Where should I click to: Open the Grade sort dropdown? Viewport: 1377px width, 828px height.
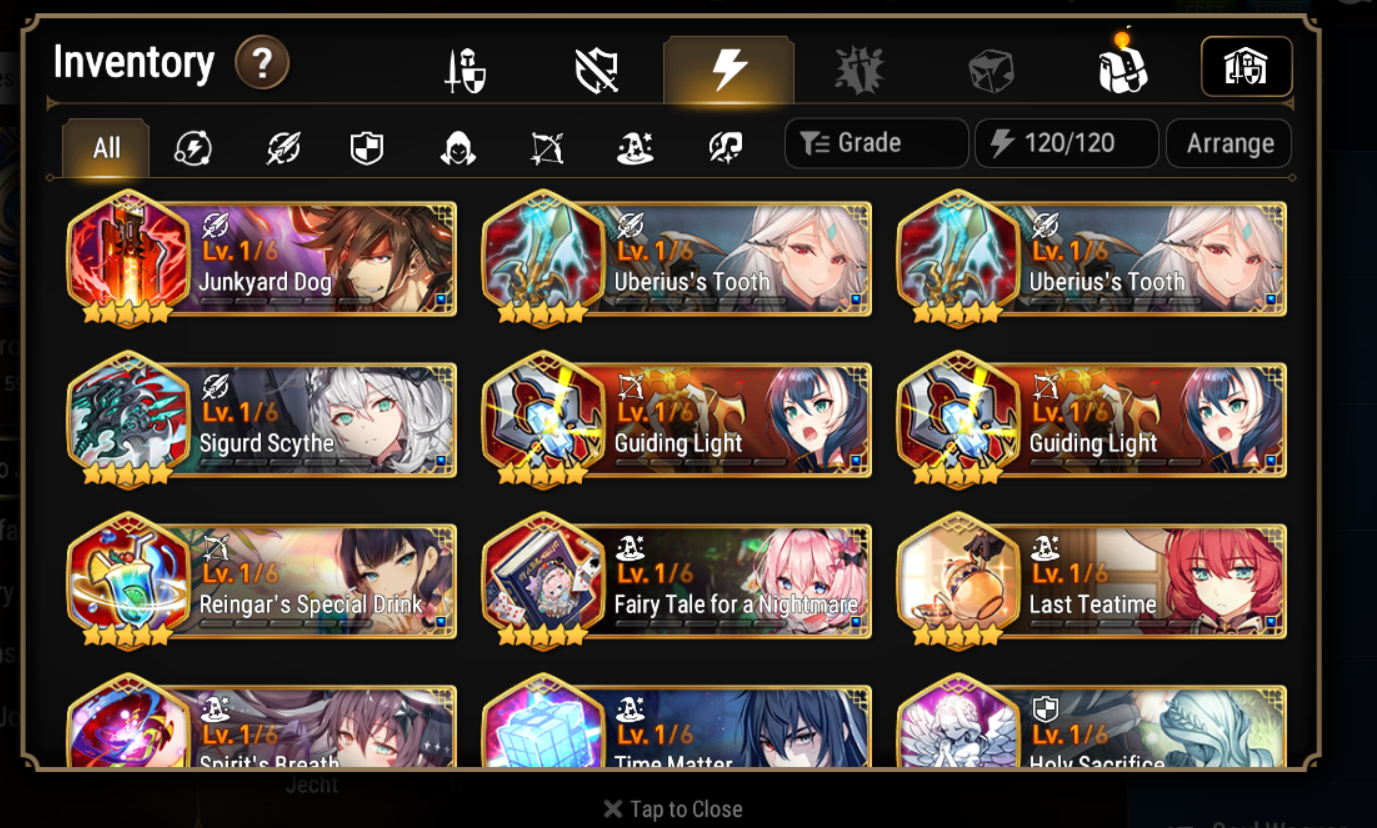point(876,143)
